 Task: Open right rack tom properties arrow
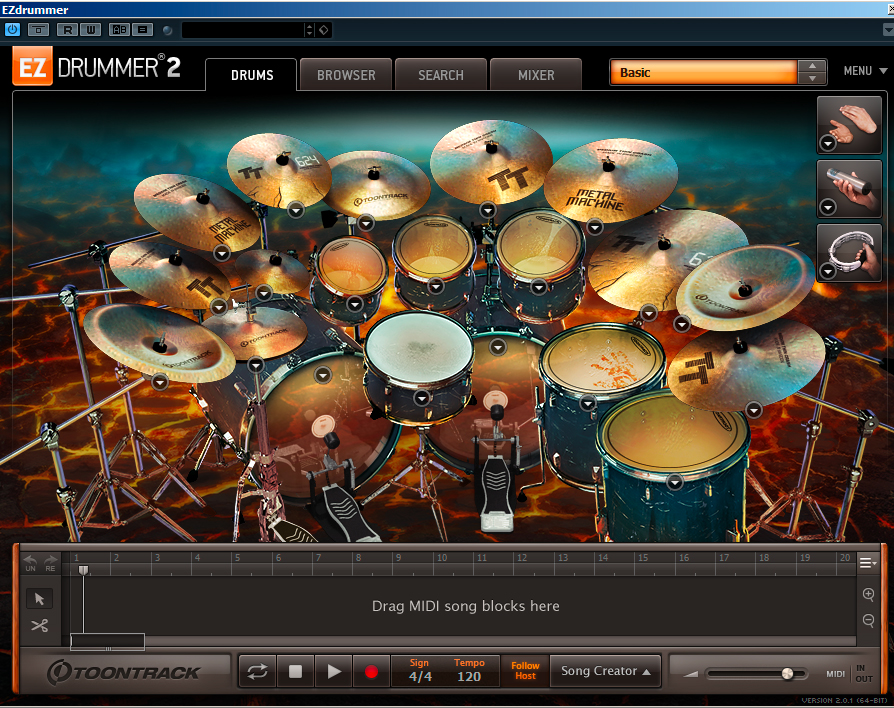click(x=539, y=287)
